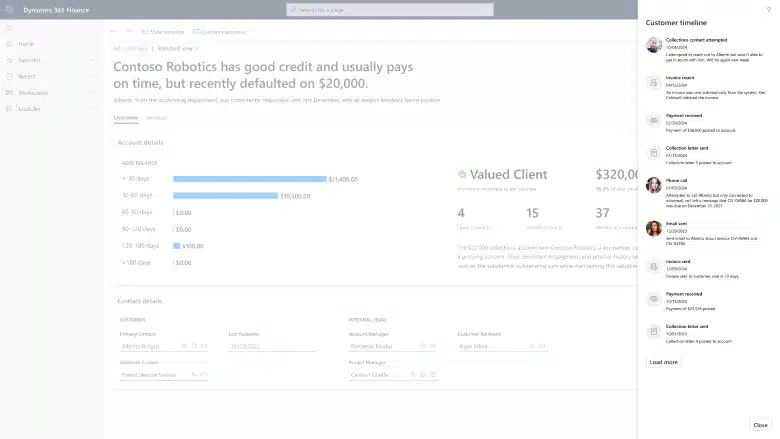Click Collections contact attempted title
780x439 pixels.
click(696, 40)
